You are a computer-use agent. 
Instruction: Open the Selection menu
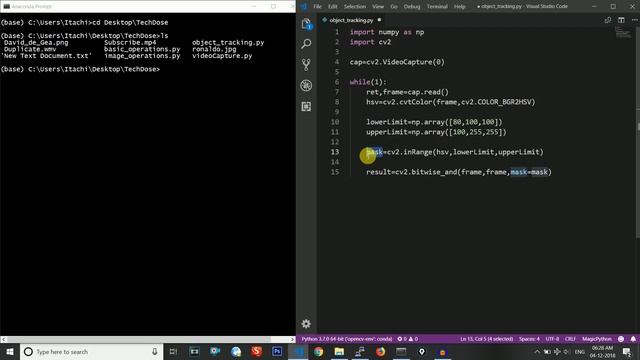point(355,7)
